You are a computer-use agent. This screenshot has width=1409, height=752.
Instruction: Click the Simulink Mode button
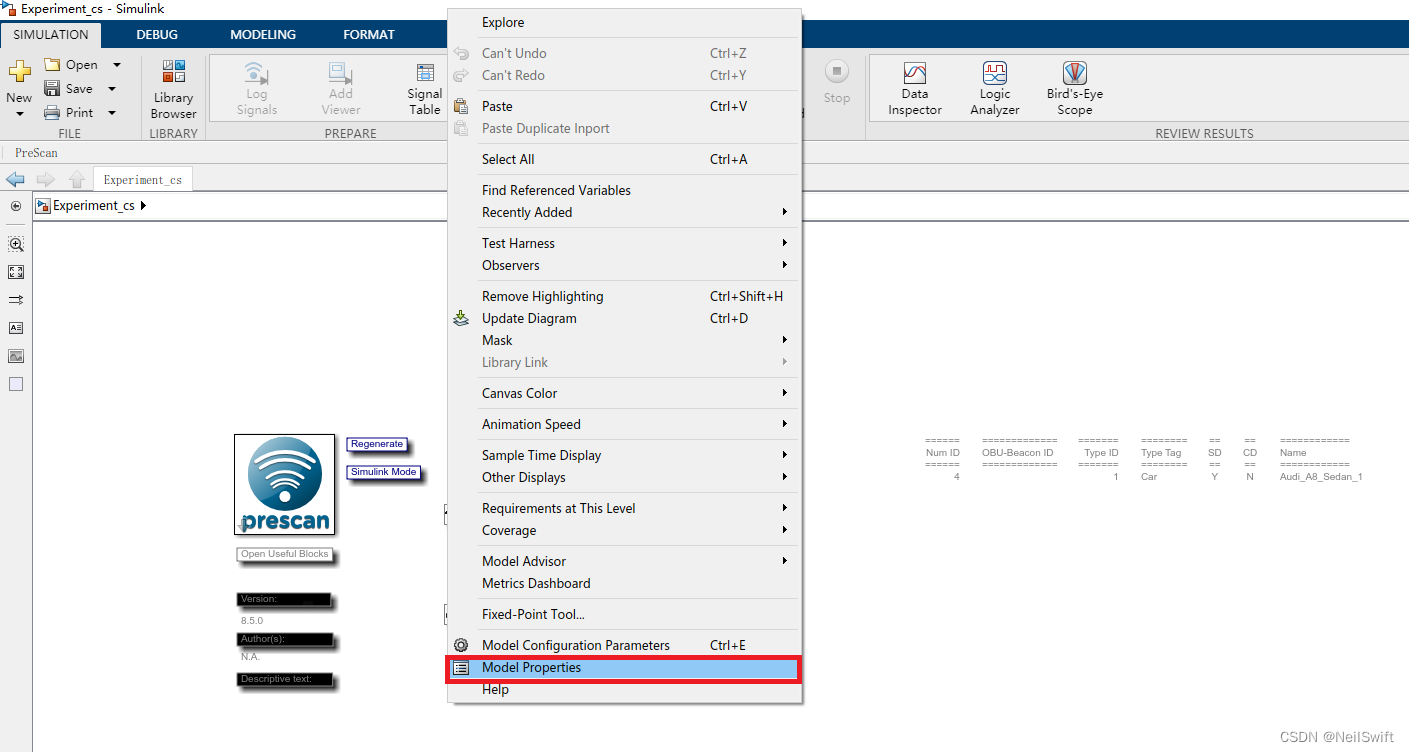point(383,472)
